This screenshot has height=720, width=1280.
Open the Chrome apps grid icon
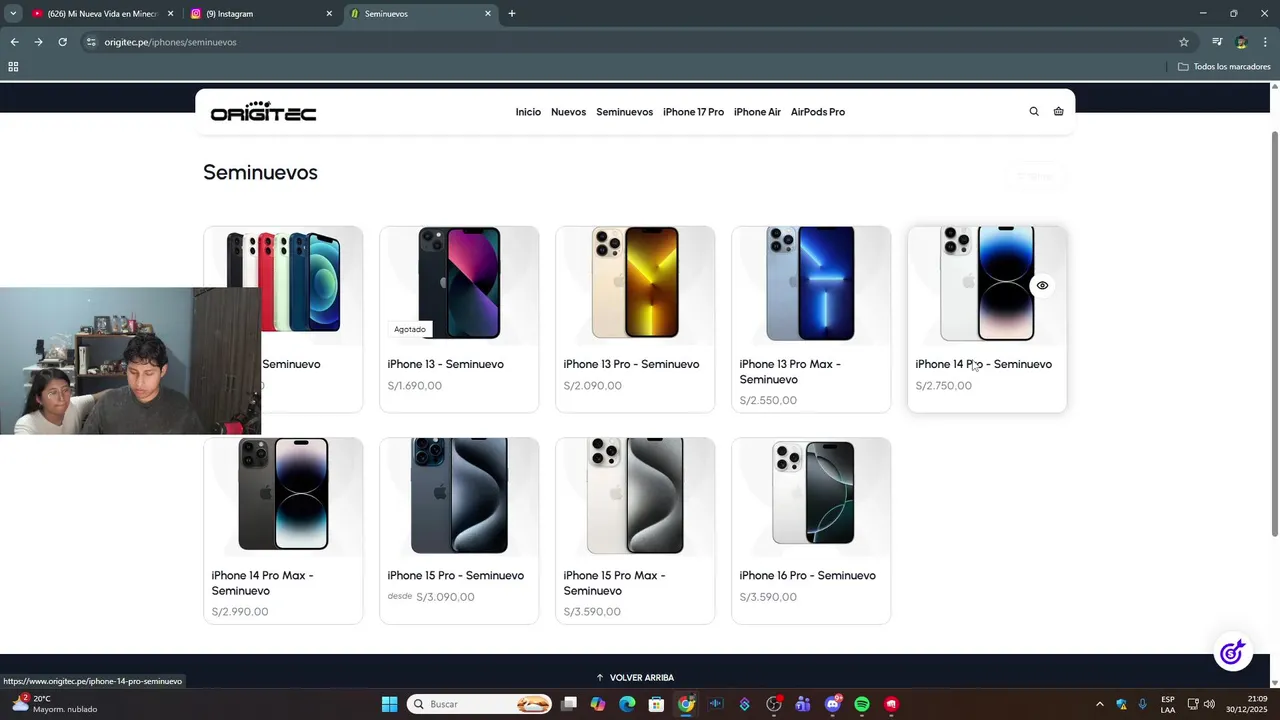13,67
